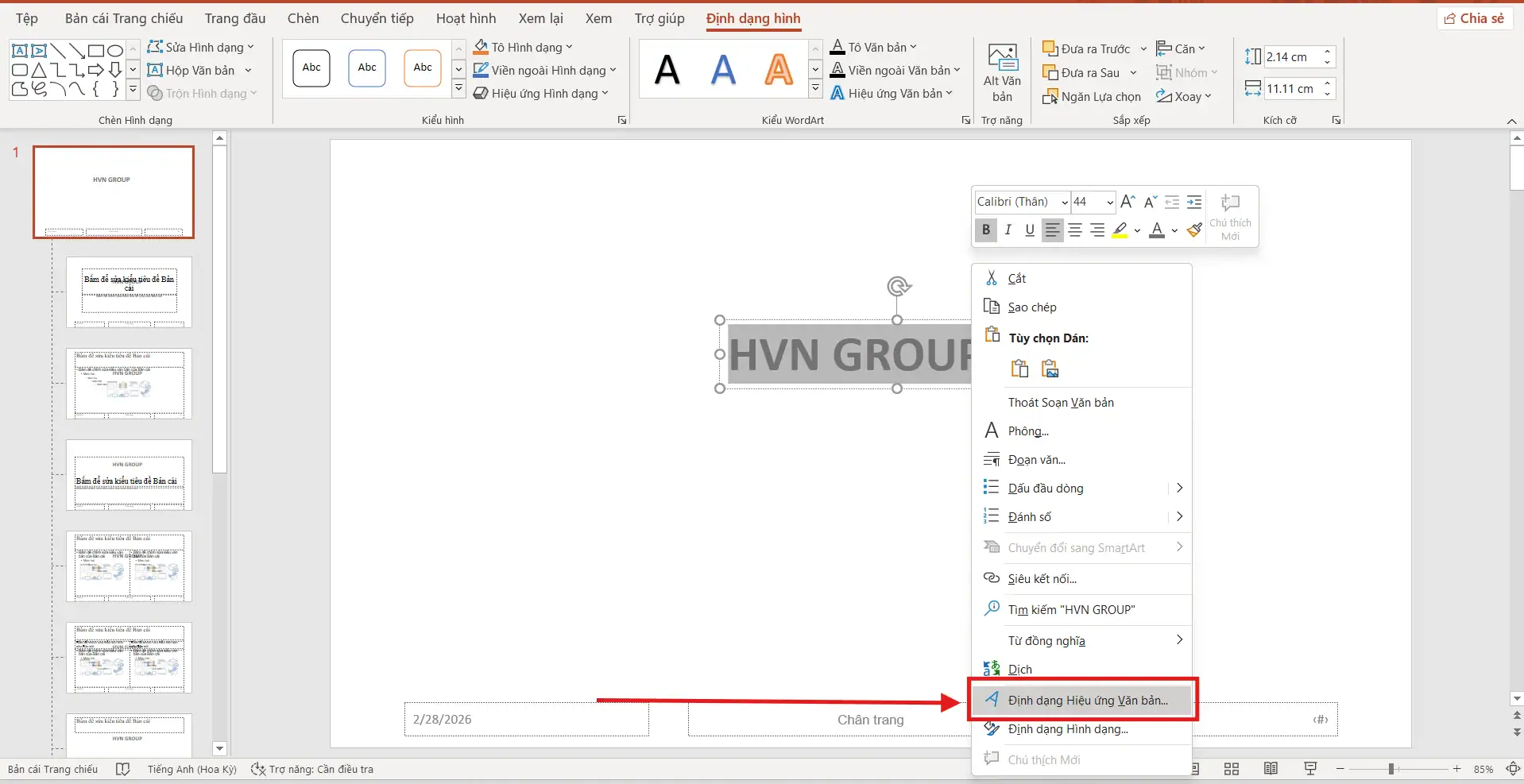Screen dimensions: 1524x784
Task: Click the Chia sẻ share button
Action: (1474, 18)
